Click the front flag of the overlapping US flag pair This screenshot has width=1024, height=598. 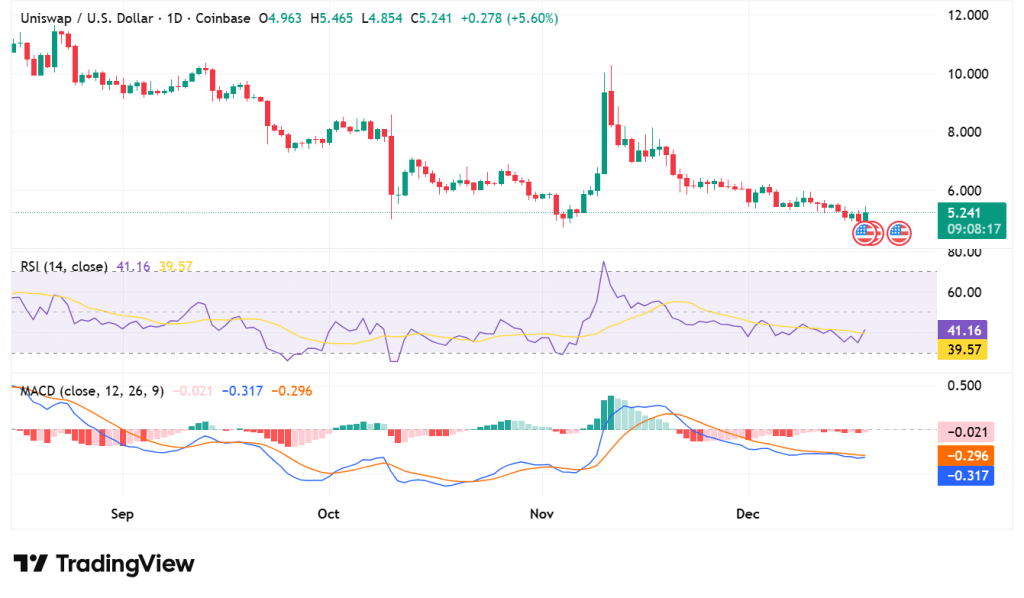(x=862, y=234)
